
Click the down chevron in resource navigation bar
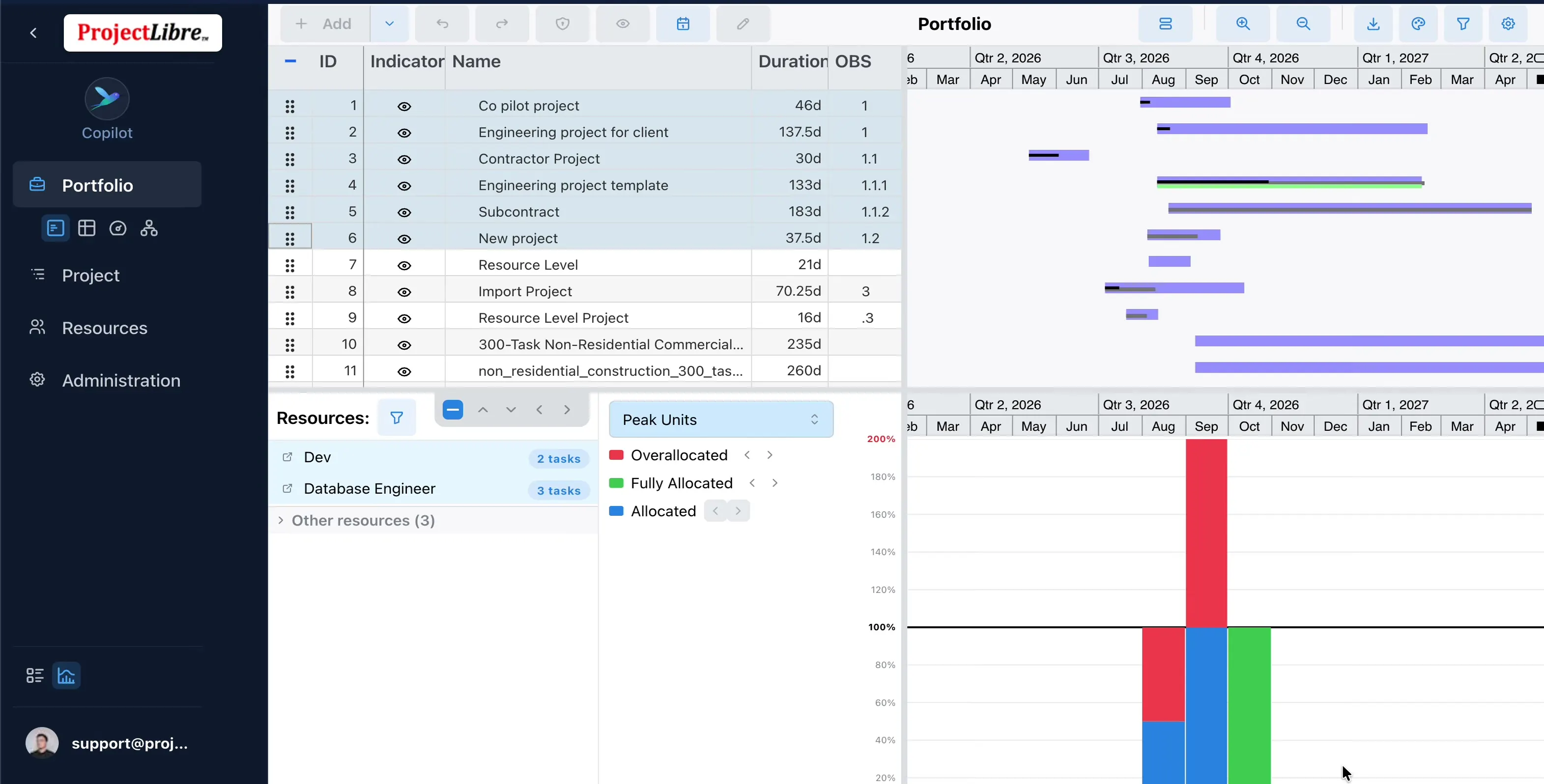pos(511,410)
